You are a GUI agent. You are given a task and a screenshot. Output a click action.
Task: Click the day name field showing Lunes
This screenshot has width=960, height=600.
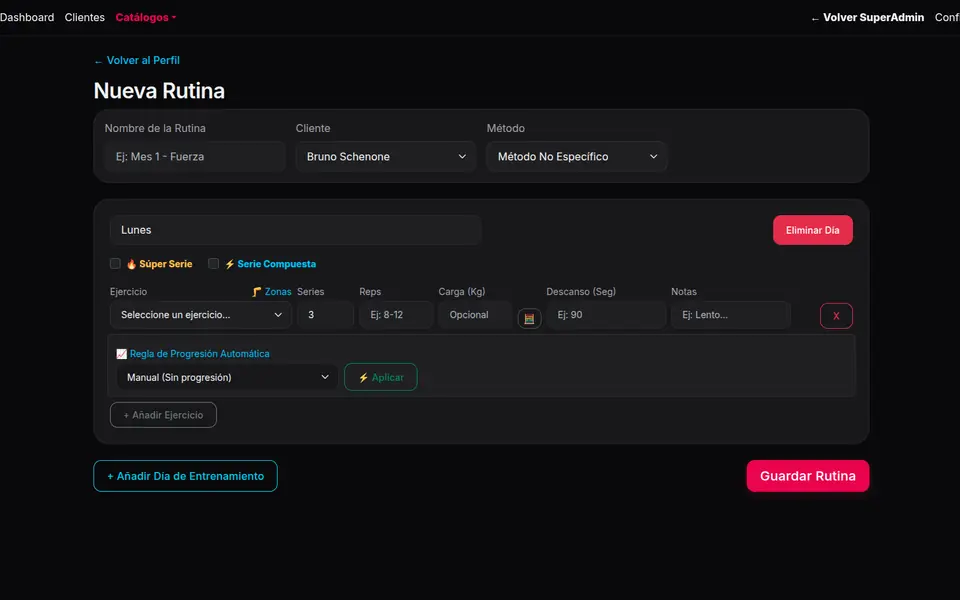coord(296,230)
